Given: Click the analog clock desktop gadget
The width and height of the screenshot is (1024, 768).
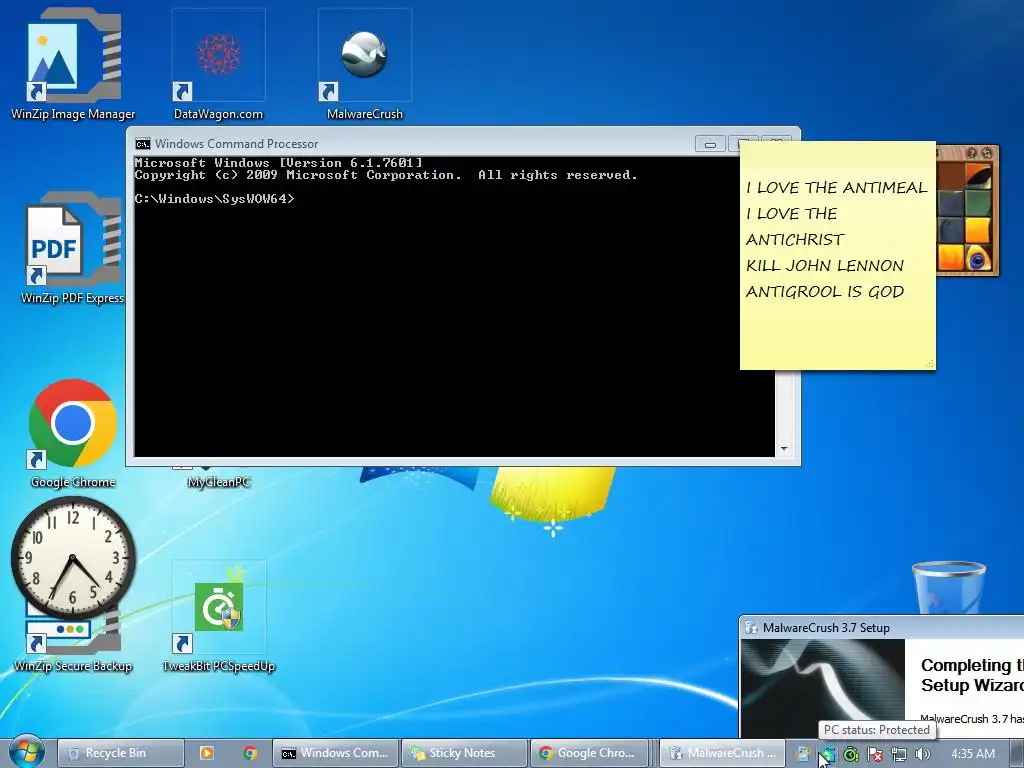Looking at the screenshot, I should point(73,558).
